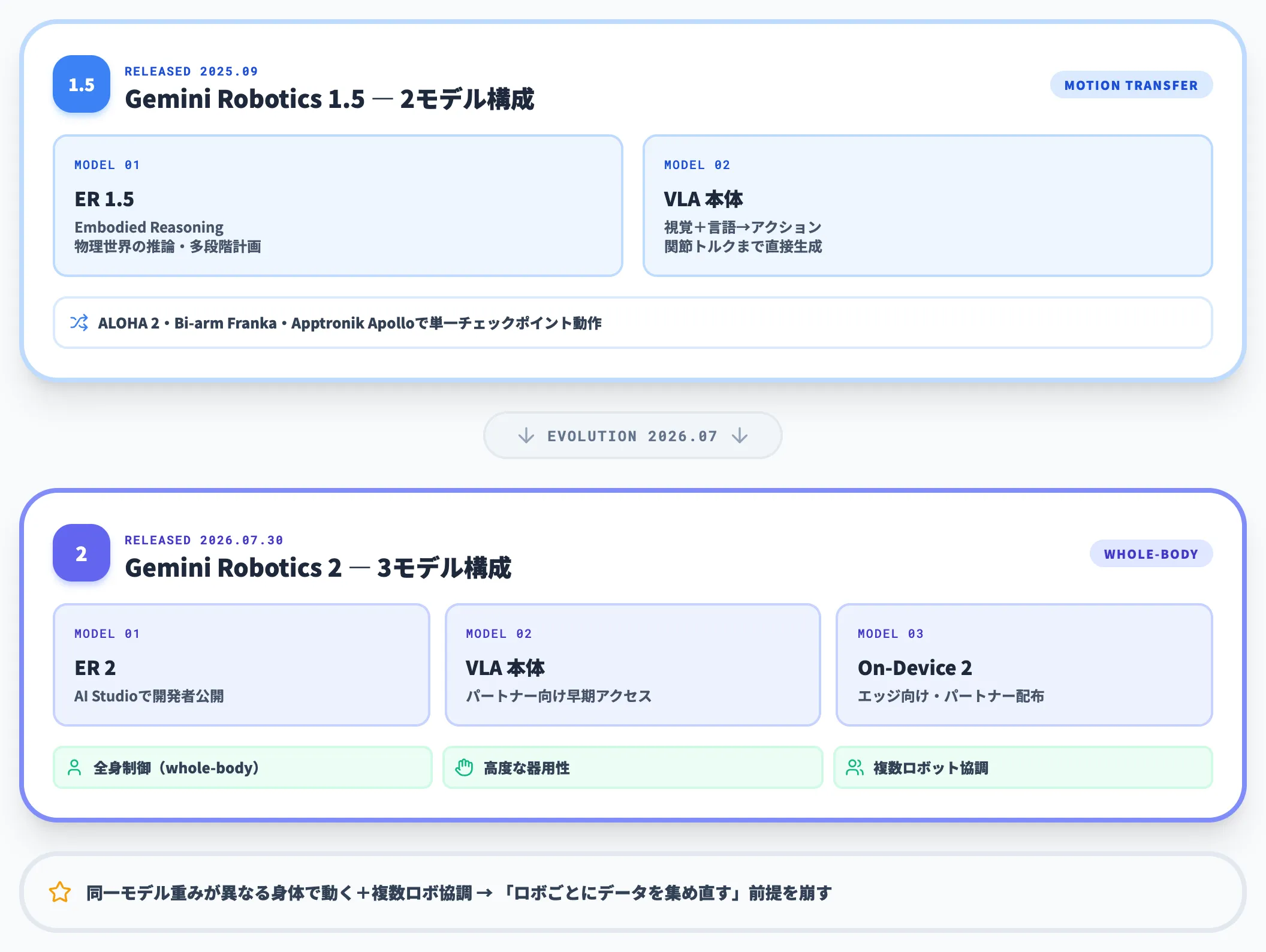Click the 複数ロボット協調 feature chip
This screenshot has width=1266, height=952.
(1023, 767)
